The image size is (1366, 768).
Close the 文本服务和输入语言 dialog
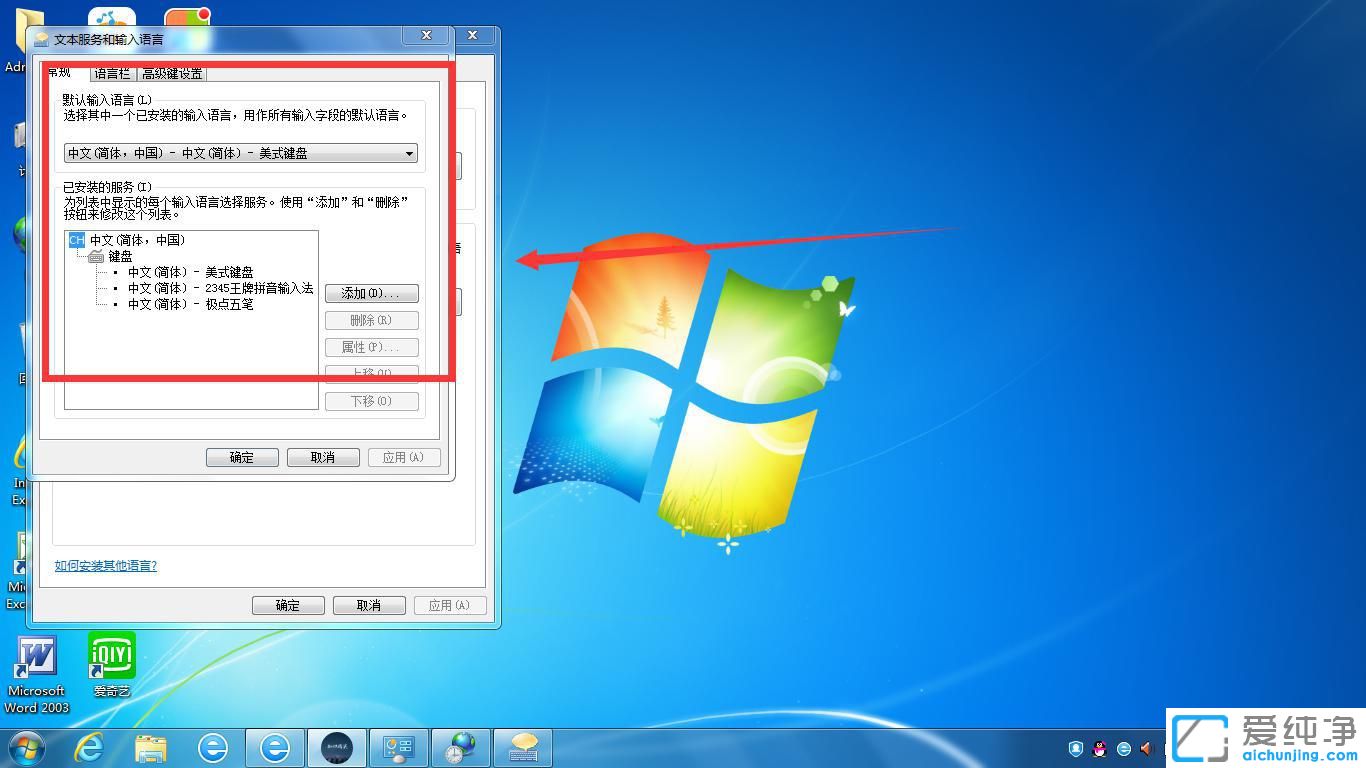[x=426, y=35]
